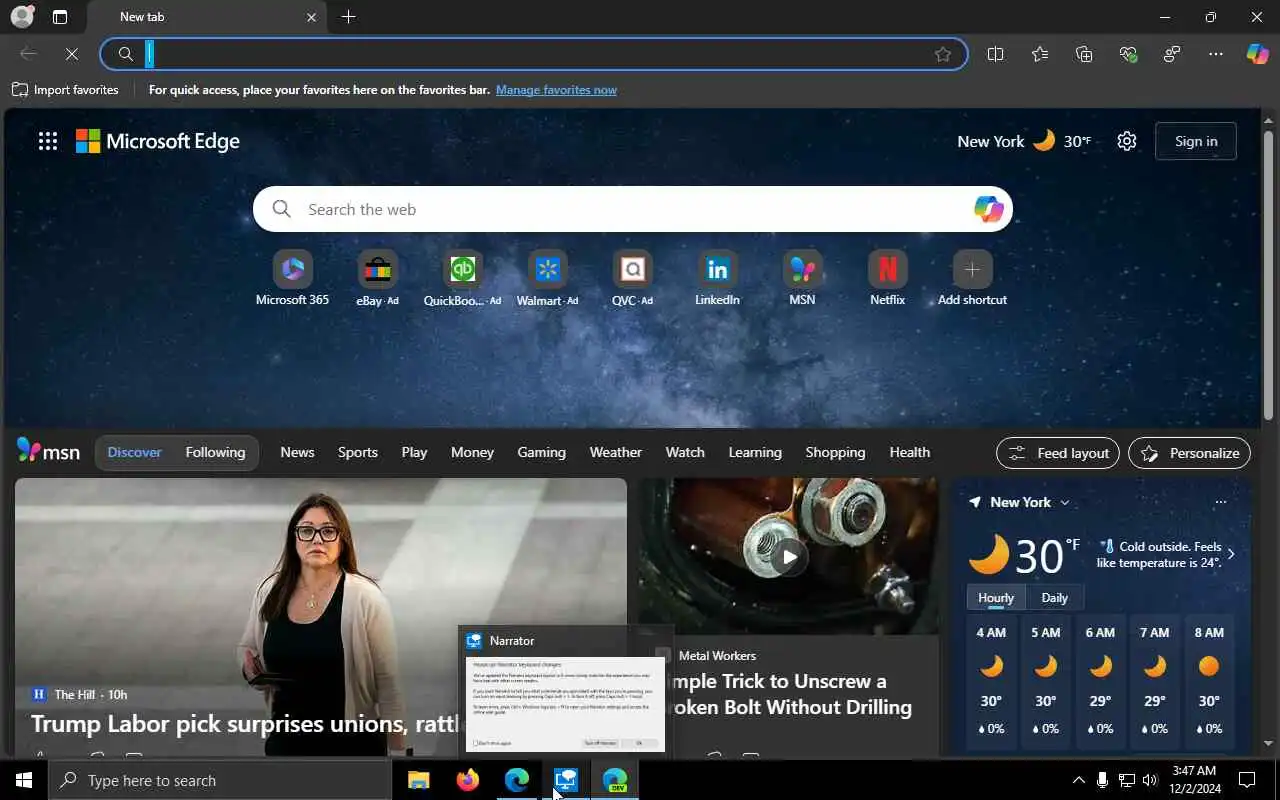Expand the Cold outside weather alert arrow
1280x800 pixels.
pos(1230,554)
